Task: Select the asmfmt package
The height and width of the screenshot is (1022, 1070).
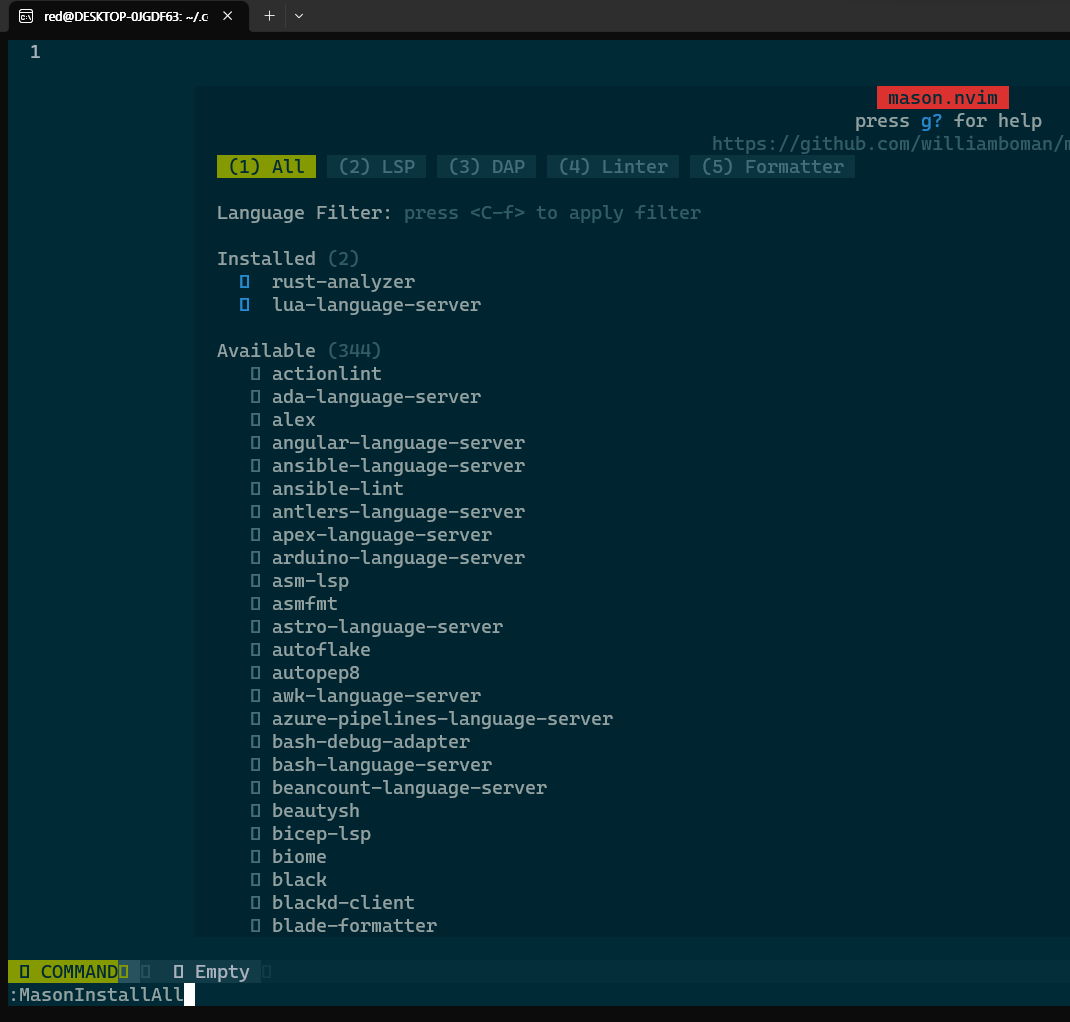Action: 304,604
